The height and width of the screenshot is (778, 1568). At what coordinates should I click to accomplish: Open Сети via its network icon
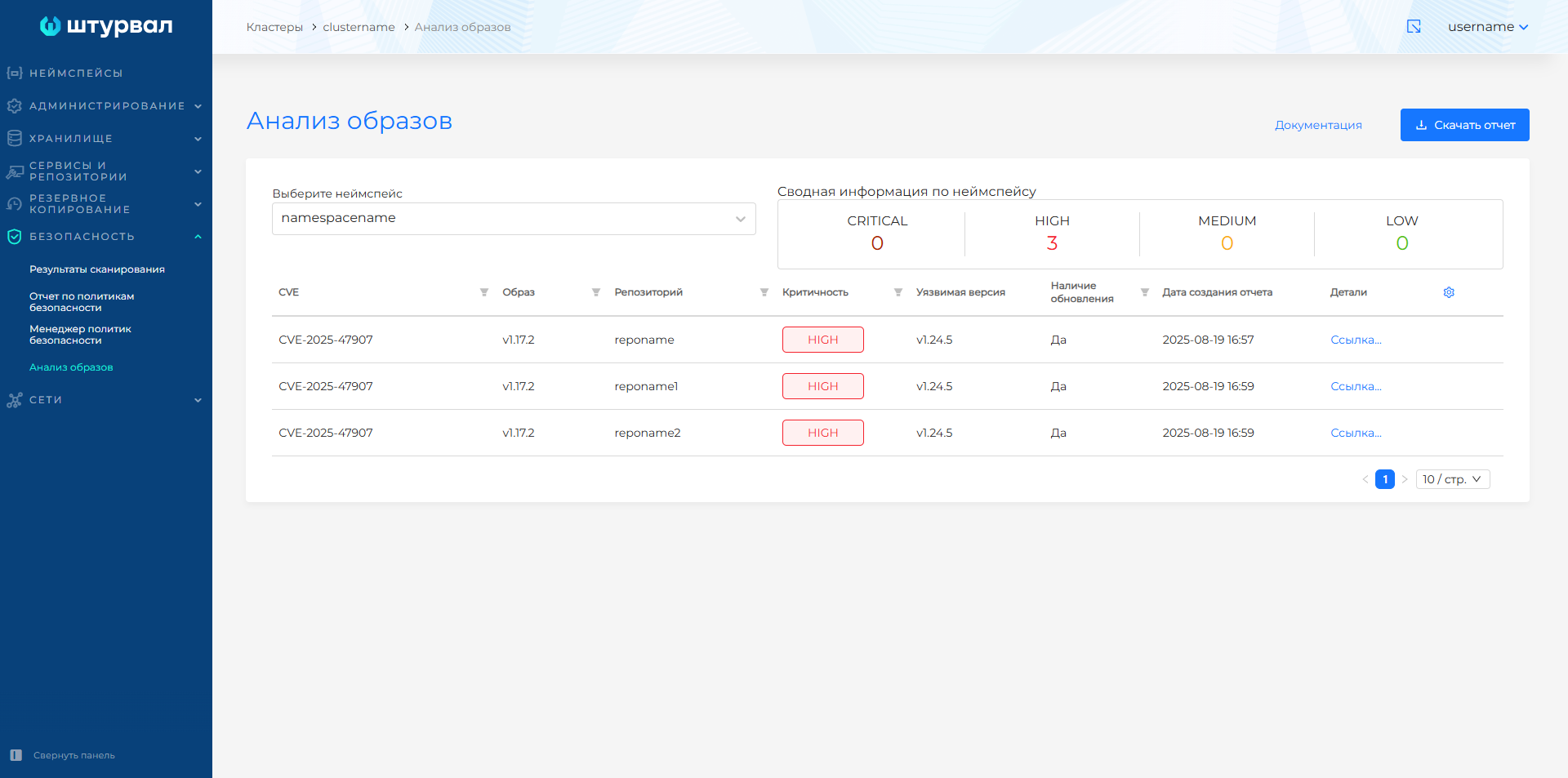click(x=13, y=399)
